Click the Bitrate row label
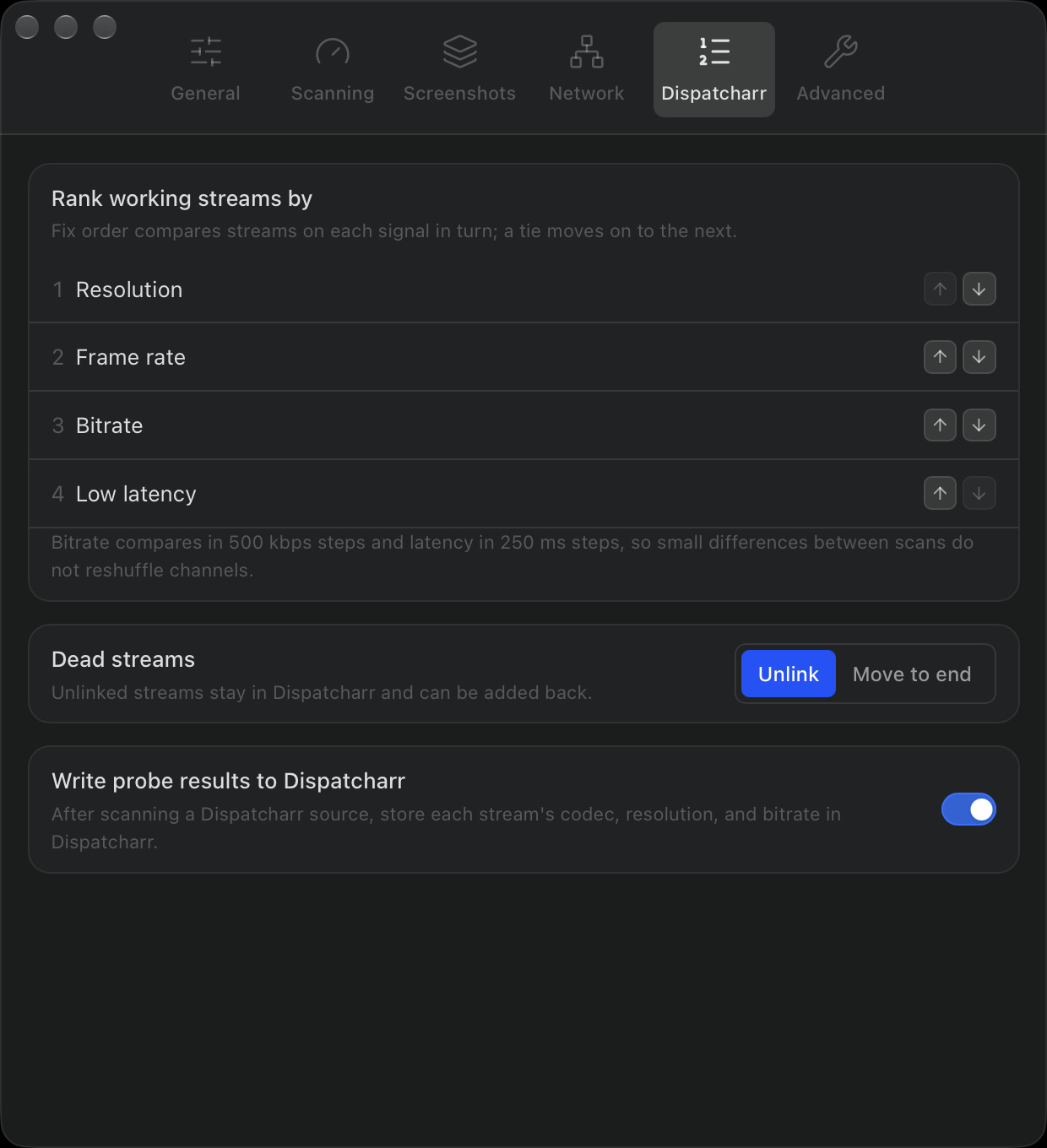The width and height of the screenshot is (1047, 1148). (110, 425)
